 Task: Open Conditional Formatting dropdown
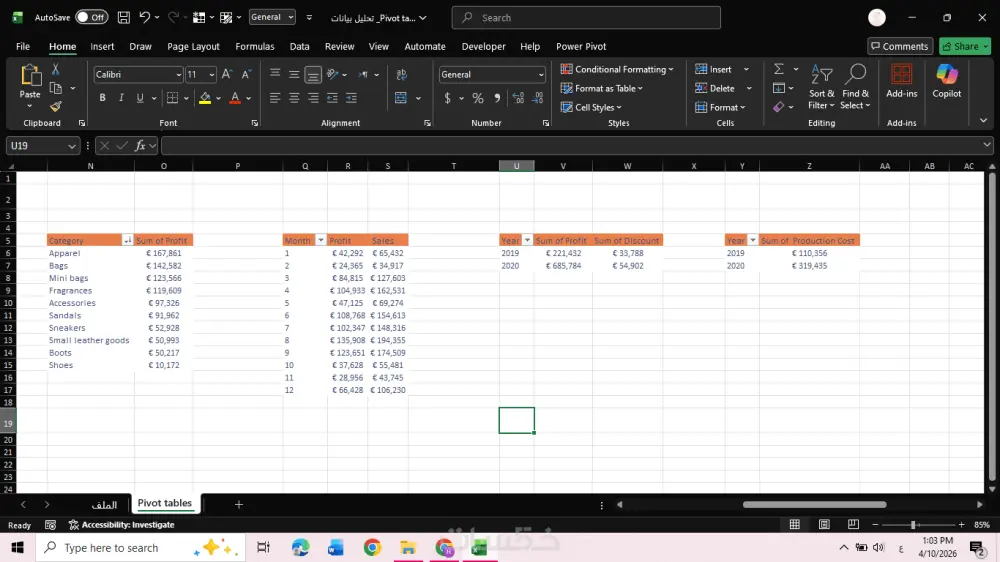617,69
